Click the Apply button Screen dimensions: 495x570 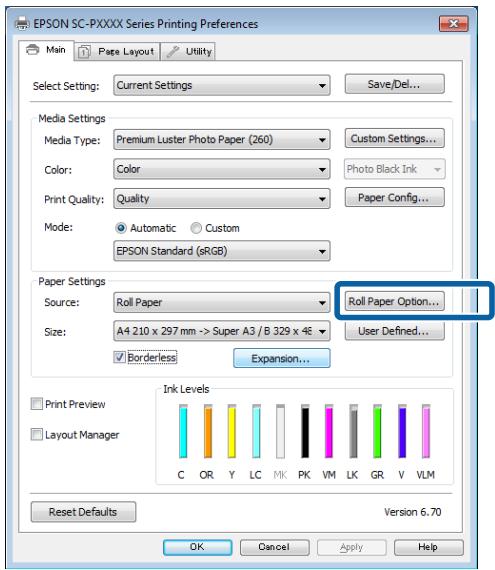pyautogui.click(x=351, y=547)
